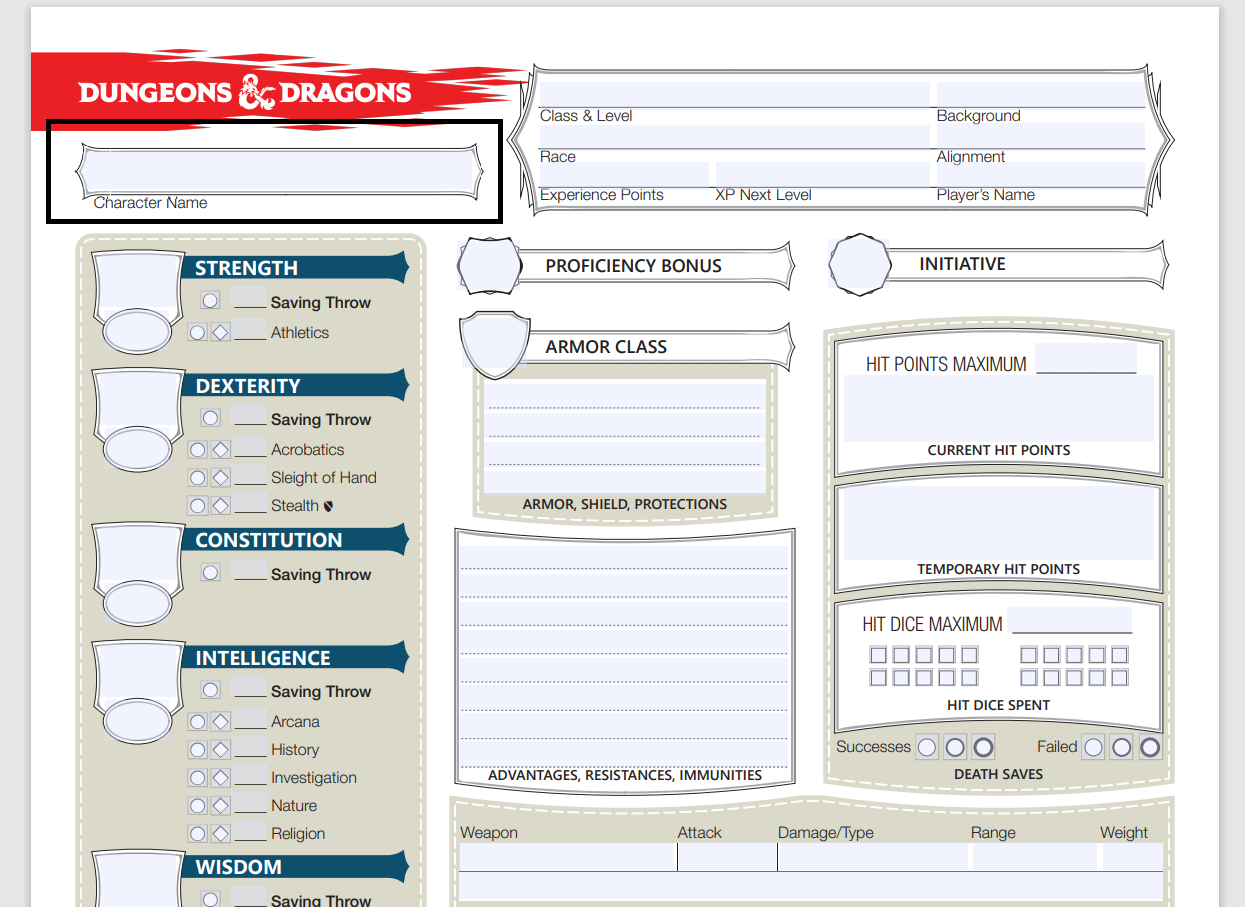This screenshot has width=1245, height=907.
Task: Click the Constitution score box
Action: coord(138,552)
